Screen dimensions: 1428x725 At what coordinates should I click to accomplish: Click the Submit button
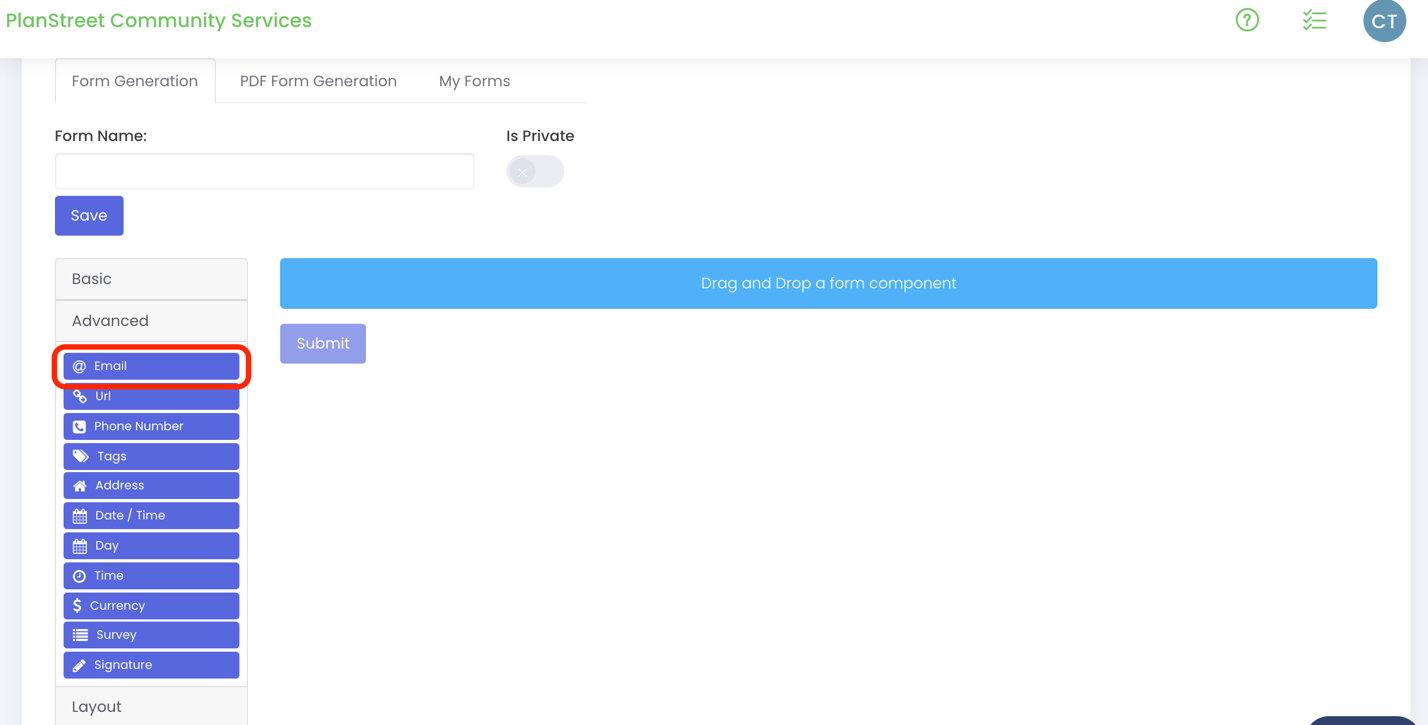click(x=323, y=344)
